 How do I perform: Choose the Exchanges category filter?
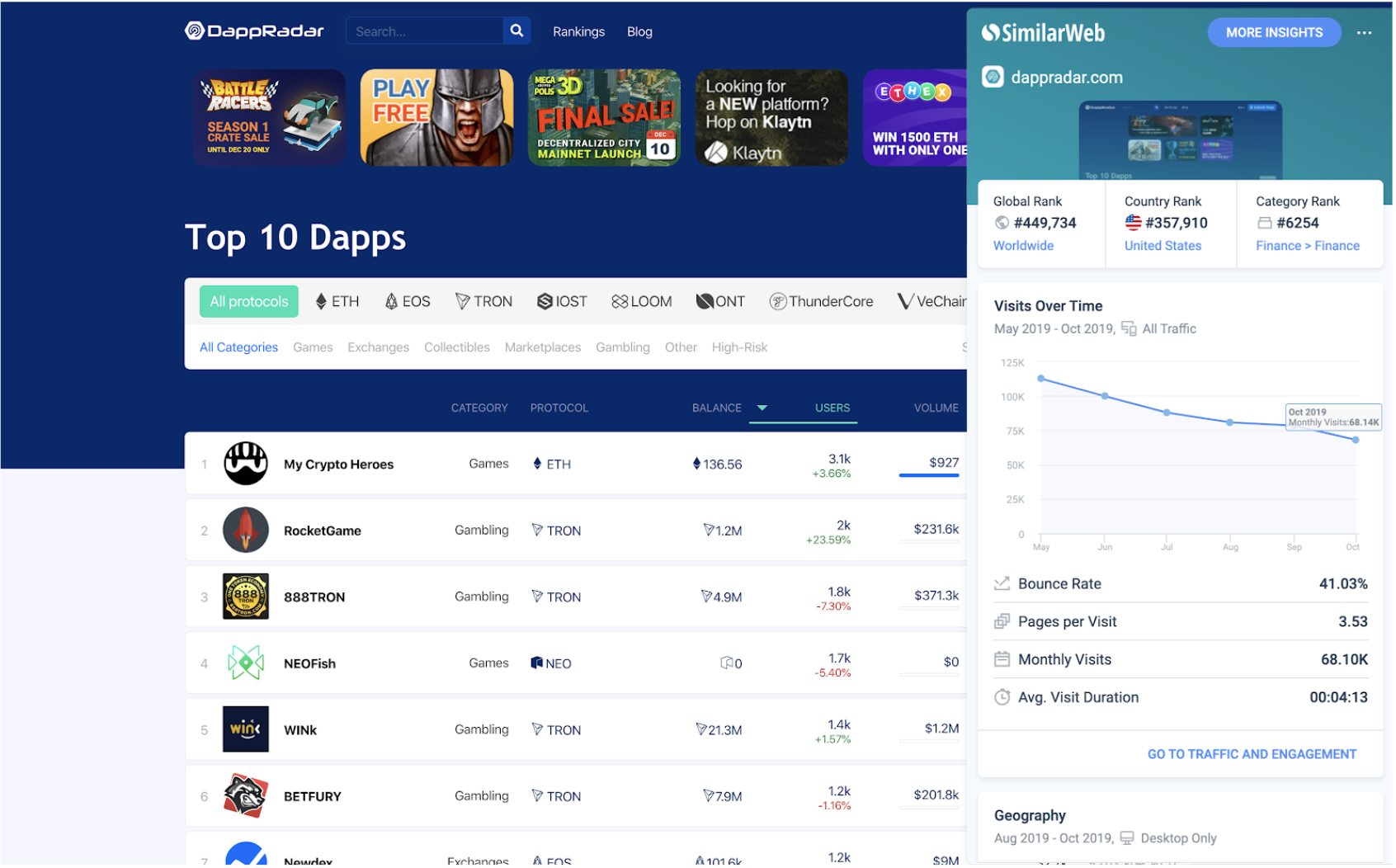(378, 347)
